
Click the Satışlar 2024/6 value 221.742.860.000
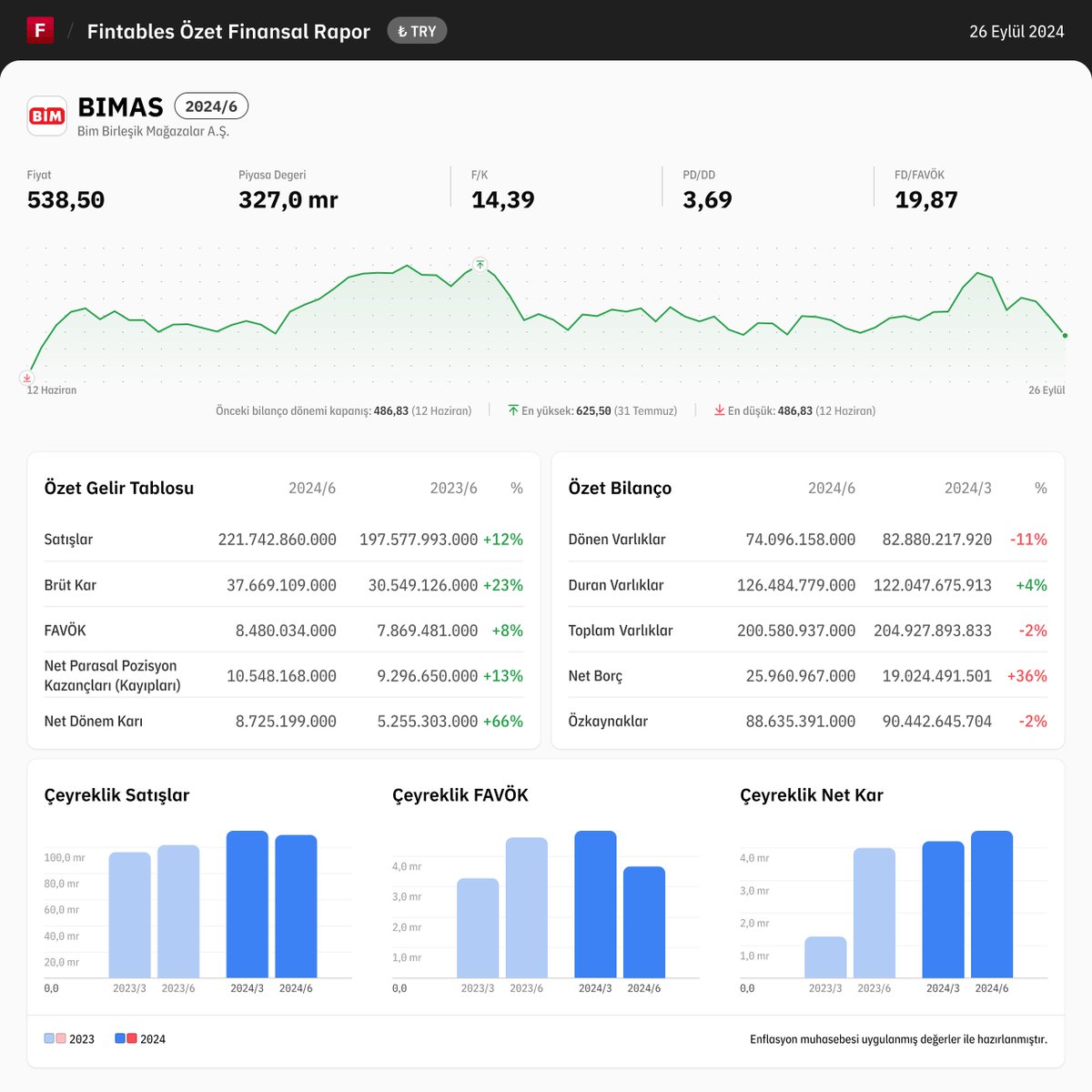[278, 539]
